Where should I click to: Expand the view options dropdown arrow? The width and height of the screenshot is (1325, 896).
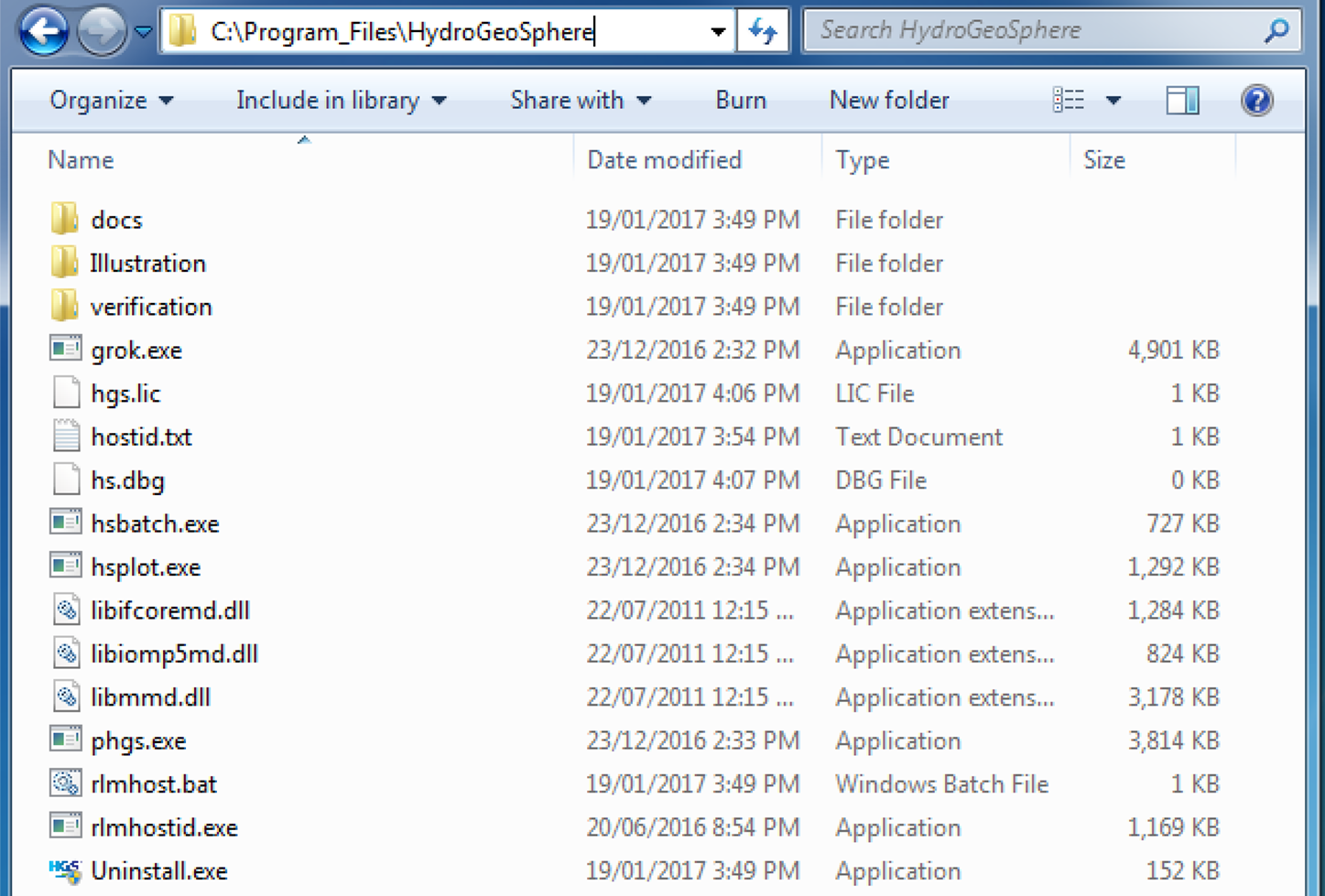coord(1113,100)
